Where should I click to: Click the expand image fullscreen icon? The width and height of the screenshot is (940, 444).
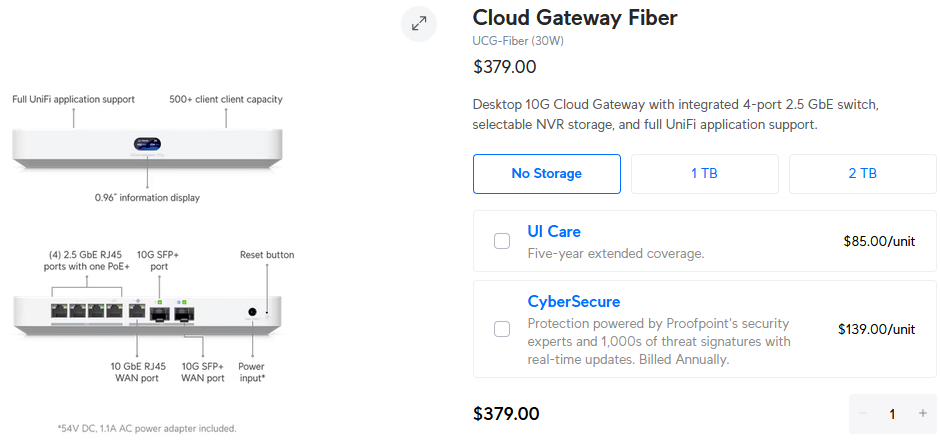click(419, 24)
